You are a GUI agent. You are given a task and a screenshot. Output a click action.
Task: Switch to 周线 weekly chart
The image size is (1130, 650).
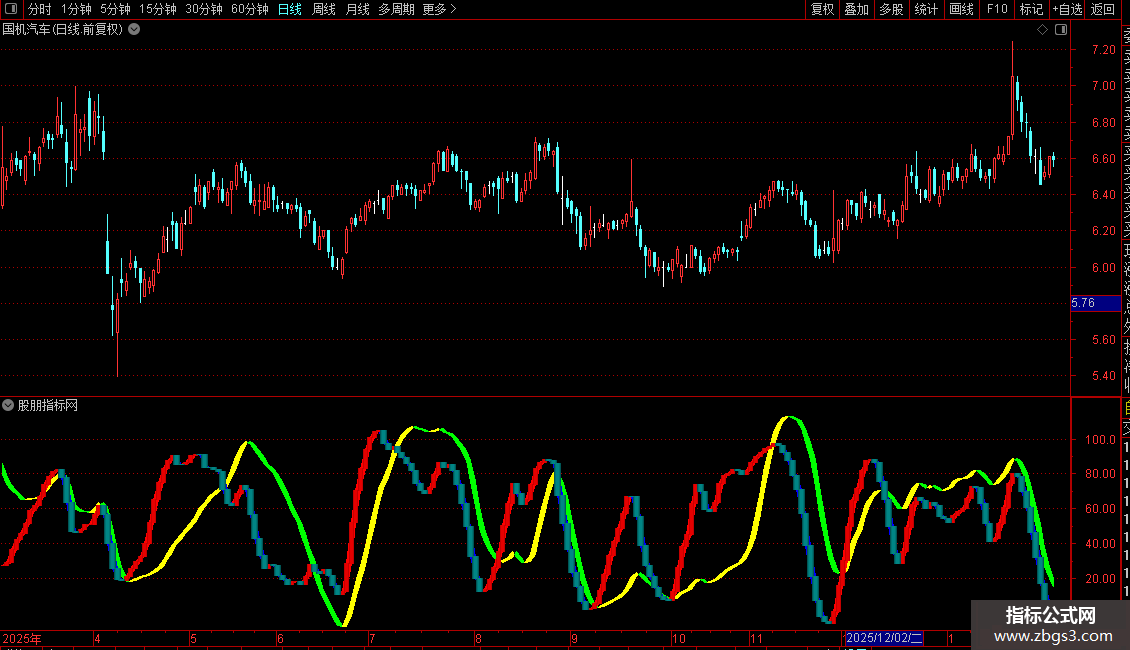click(324, 9)
